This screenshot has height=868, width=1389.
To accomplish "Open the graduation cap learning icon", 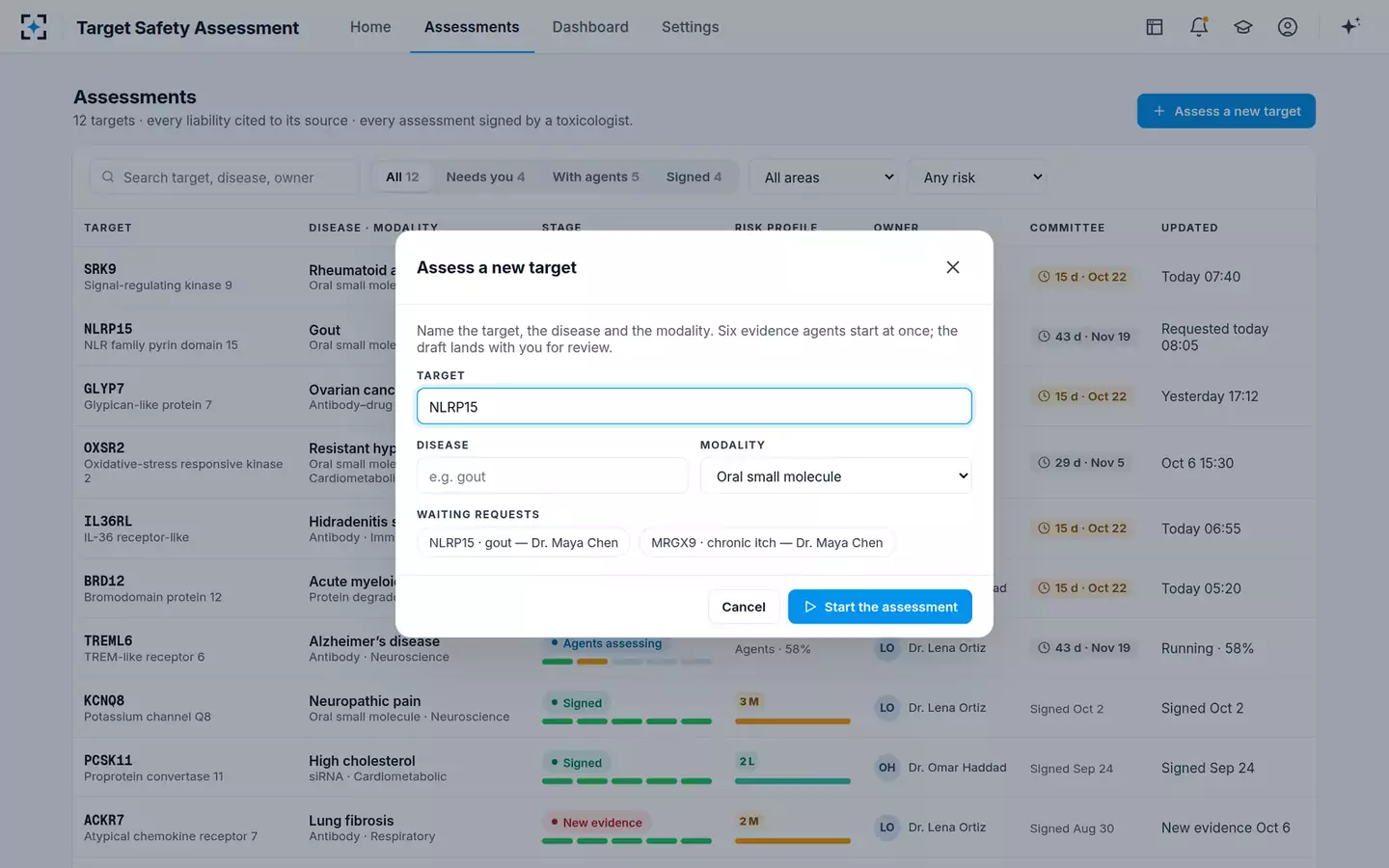I will tap(1243, 27).
